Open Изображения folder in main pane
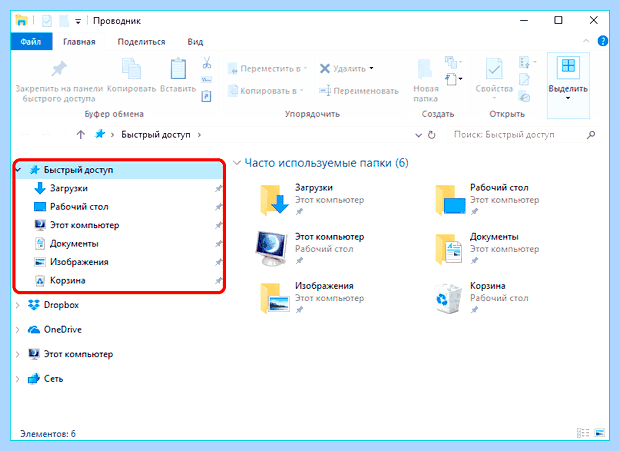Image resolution: width=620 pixels, height=451 pixels. pyautogui.click(x=274, y=298)
